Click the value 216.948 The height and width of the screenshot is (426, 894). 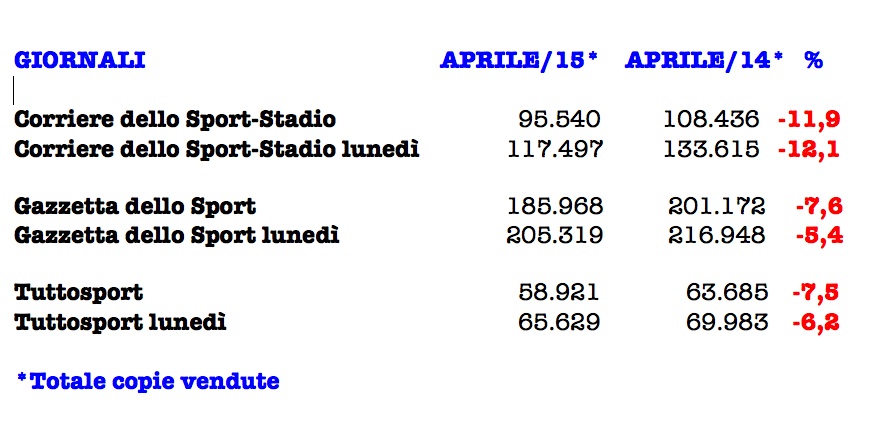717,236
